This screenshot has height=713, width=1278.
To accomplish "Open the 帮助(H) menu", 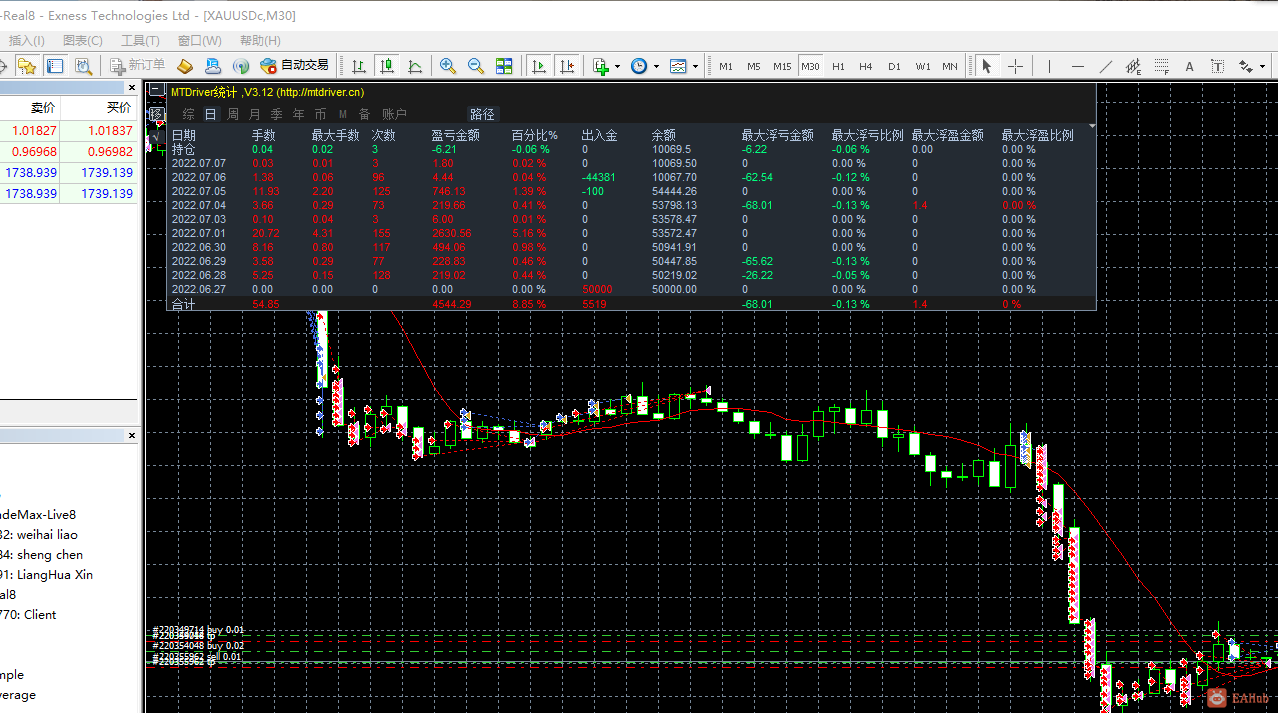I will tap(260, 40).
